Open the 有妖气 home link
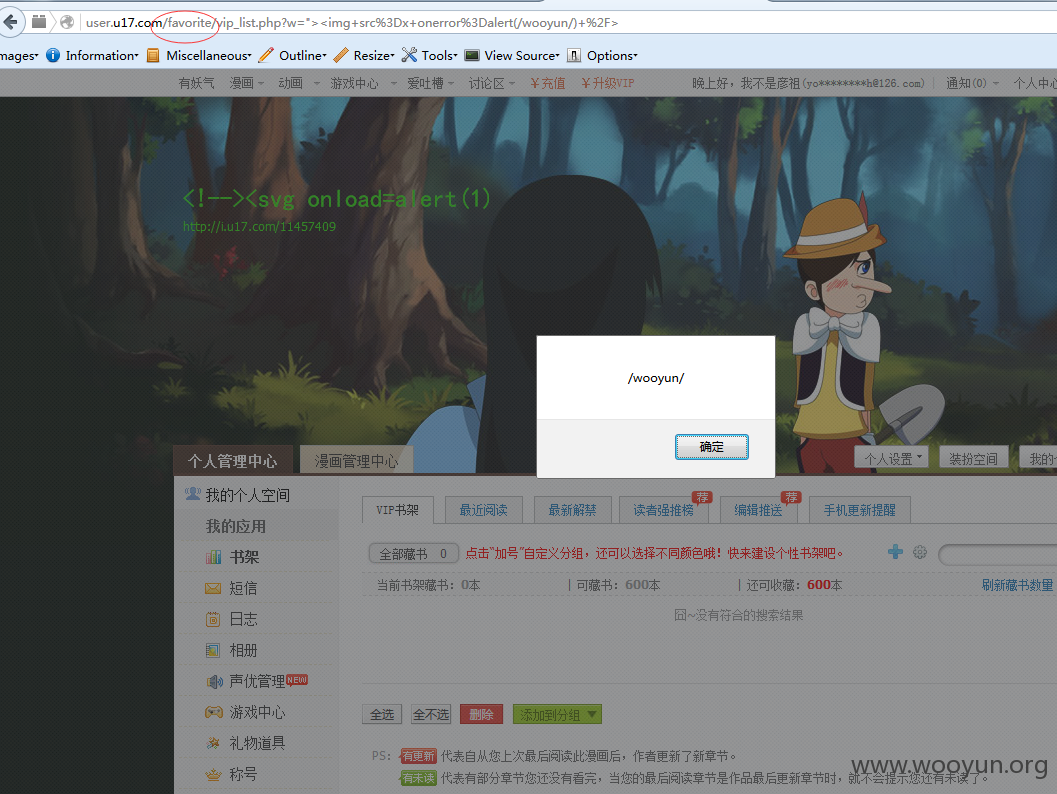Screen dimensions: 1057x794 click(196, 83)
